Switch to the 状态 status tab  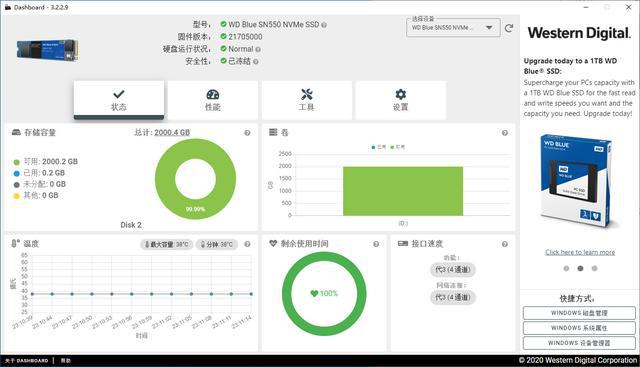119,100
